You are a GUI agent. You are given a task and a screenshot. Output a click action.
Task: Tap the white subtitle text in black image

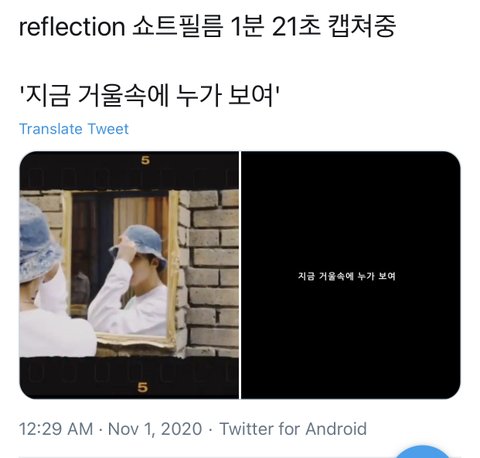click(347, 276)
